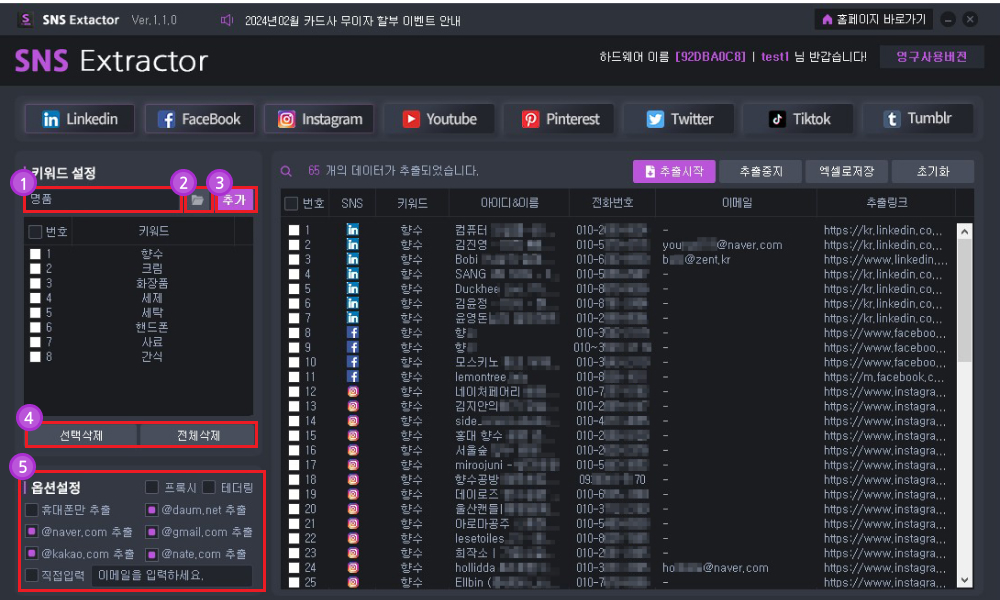Tick the checkbox for keyword 화장품
This screenshot has width=1000, height=600.
point(36,283)
